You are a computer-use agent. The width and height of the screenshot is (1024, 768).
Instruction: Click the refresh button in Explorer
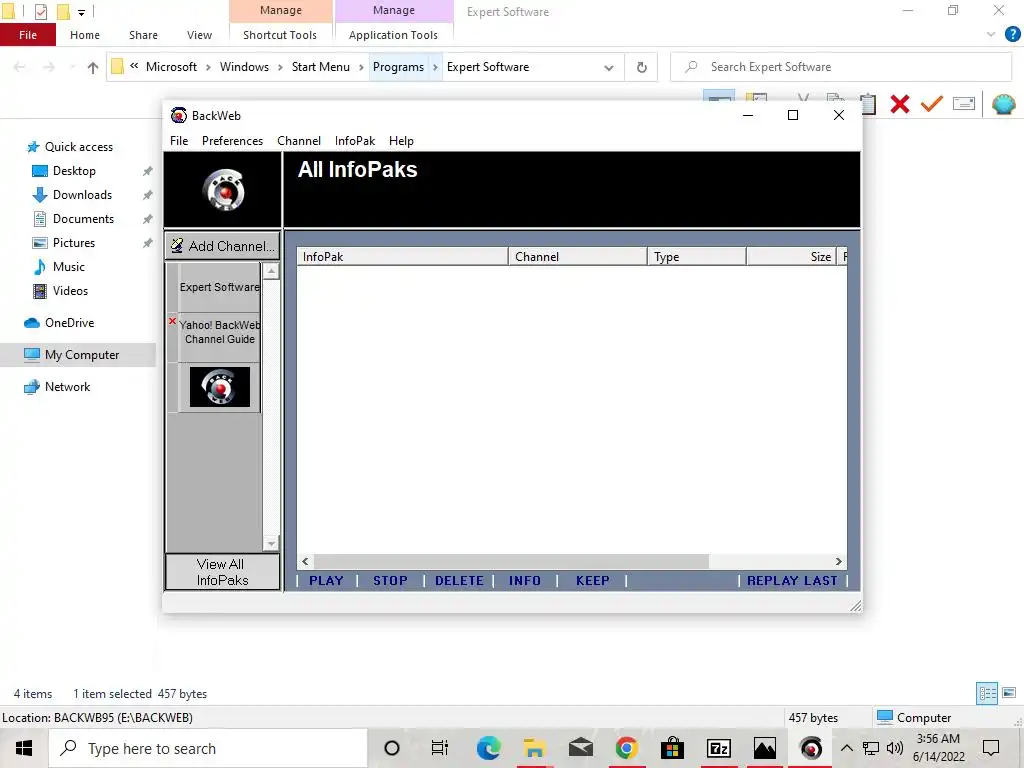(x=641, y=67)
